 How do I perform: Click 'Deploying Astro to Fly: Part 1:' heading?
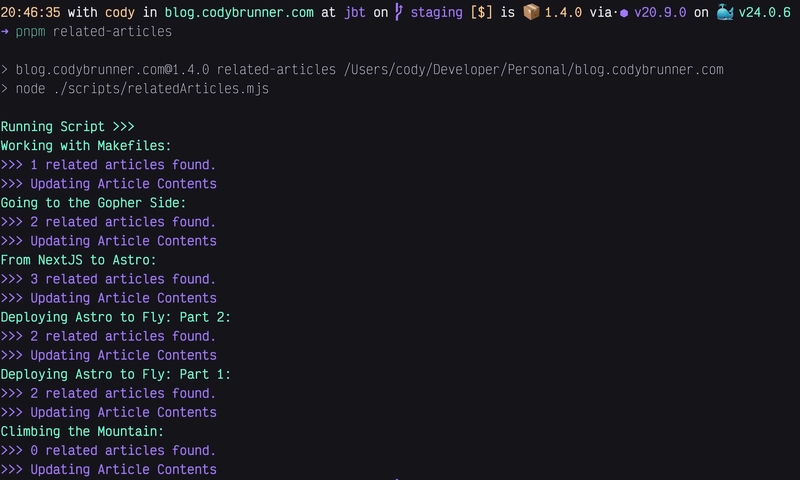click(115, 374)
